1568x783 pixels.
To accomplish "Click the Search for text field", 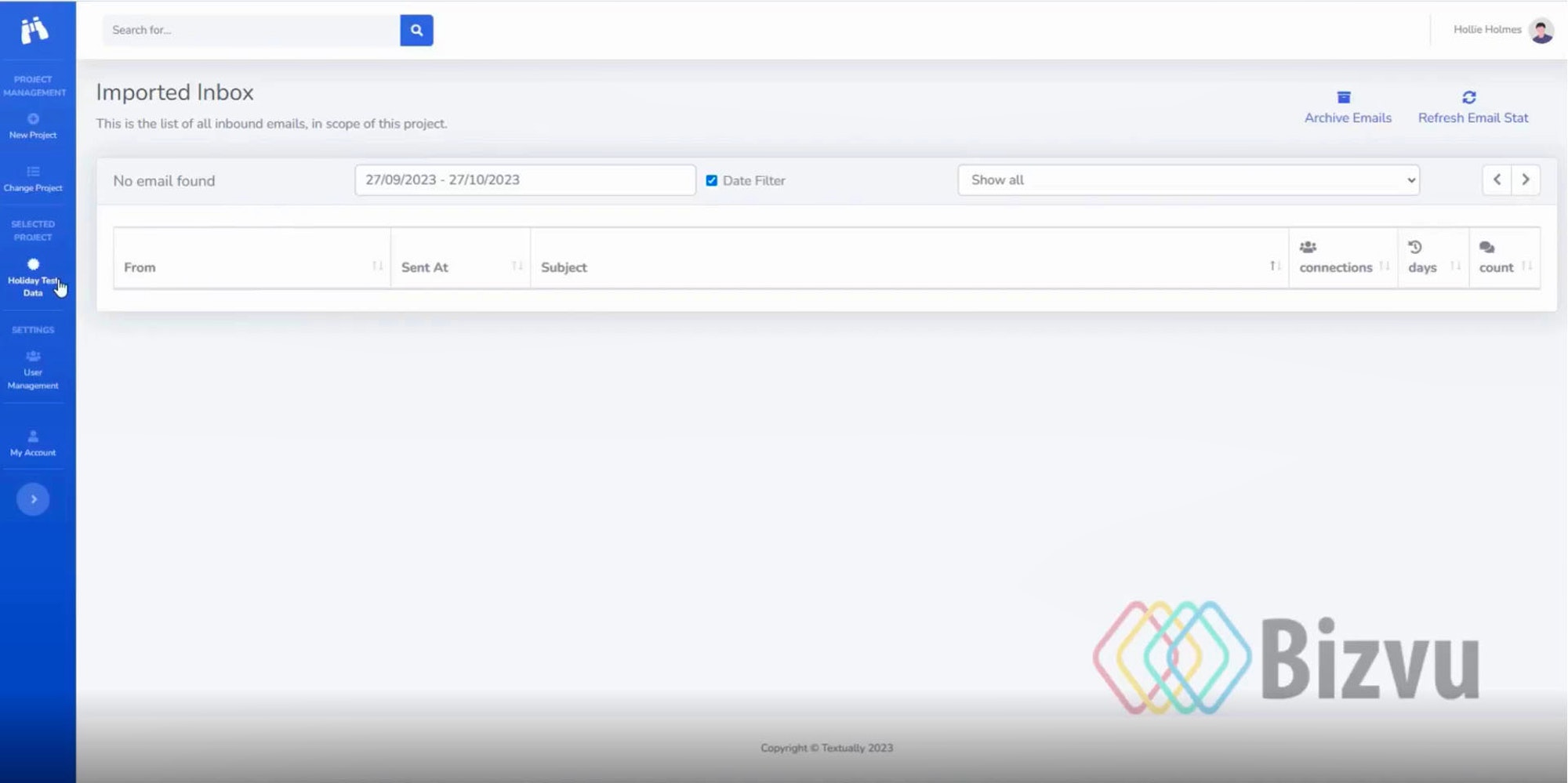I will pos(251,30).
